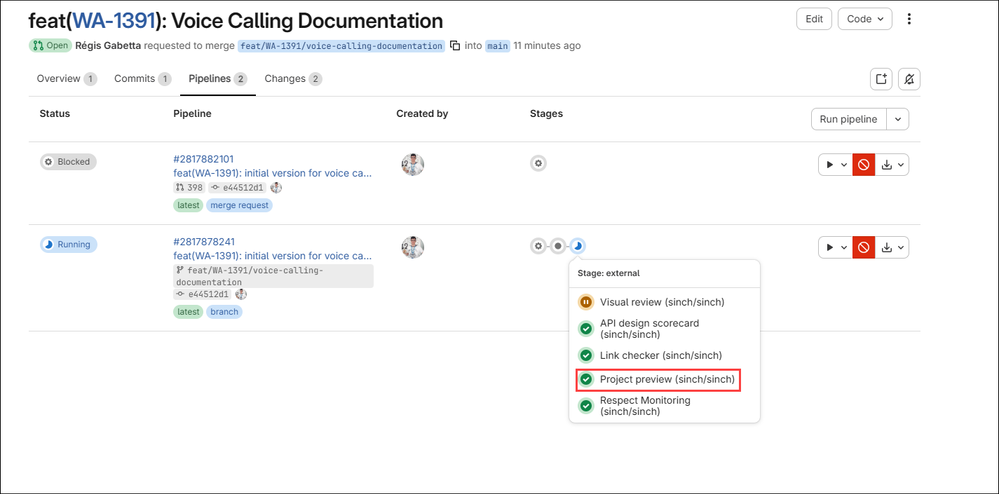Open pipeline link #2817878241
The image size is (999, 494).
(x=204, y=242)
